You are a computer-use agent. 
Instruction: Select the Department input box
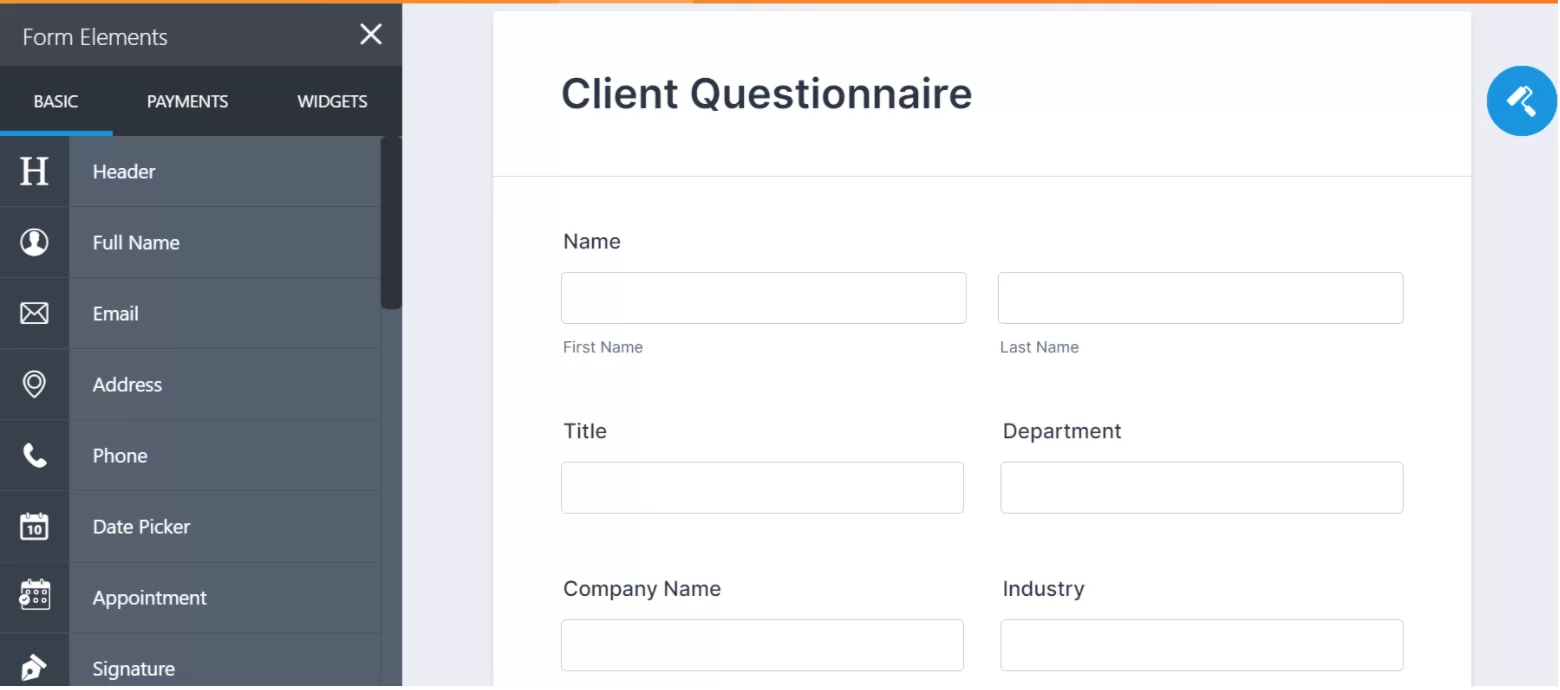pos(1200,487)
